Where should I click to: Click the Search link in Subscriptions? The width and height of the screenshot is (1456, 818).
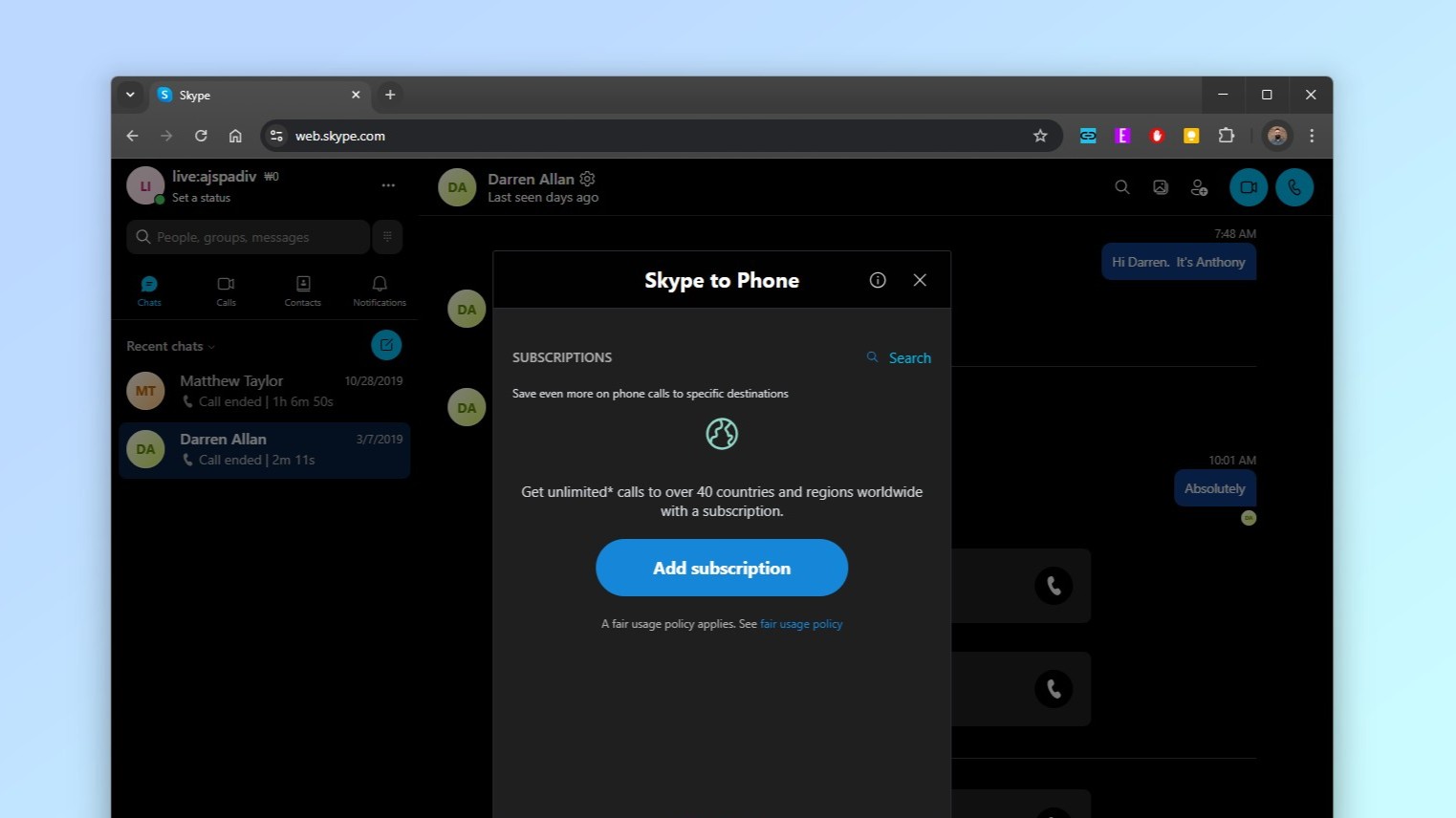coord(908,357)
